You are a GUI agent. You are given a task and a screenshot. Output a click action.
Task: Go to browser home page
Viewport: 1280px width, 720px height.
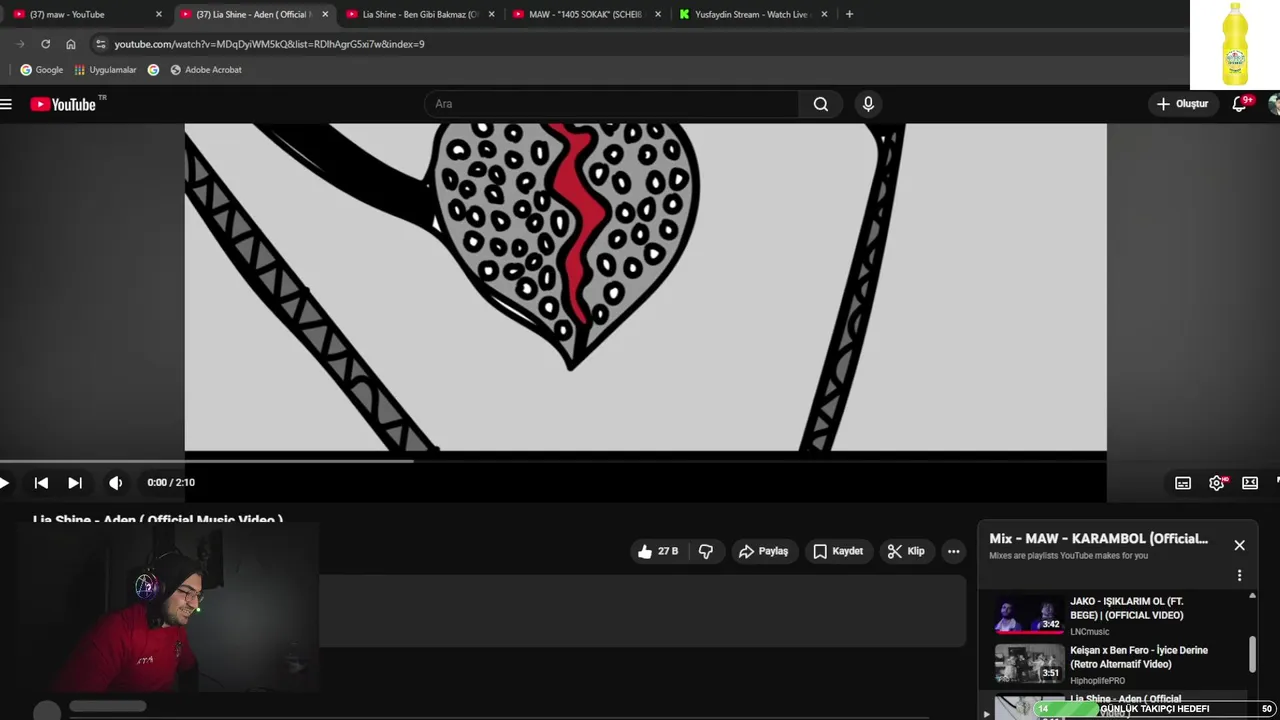point(71,44)
